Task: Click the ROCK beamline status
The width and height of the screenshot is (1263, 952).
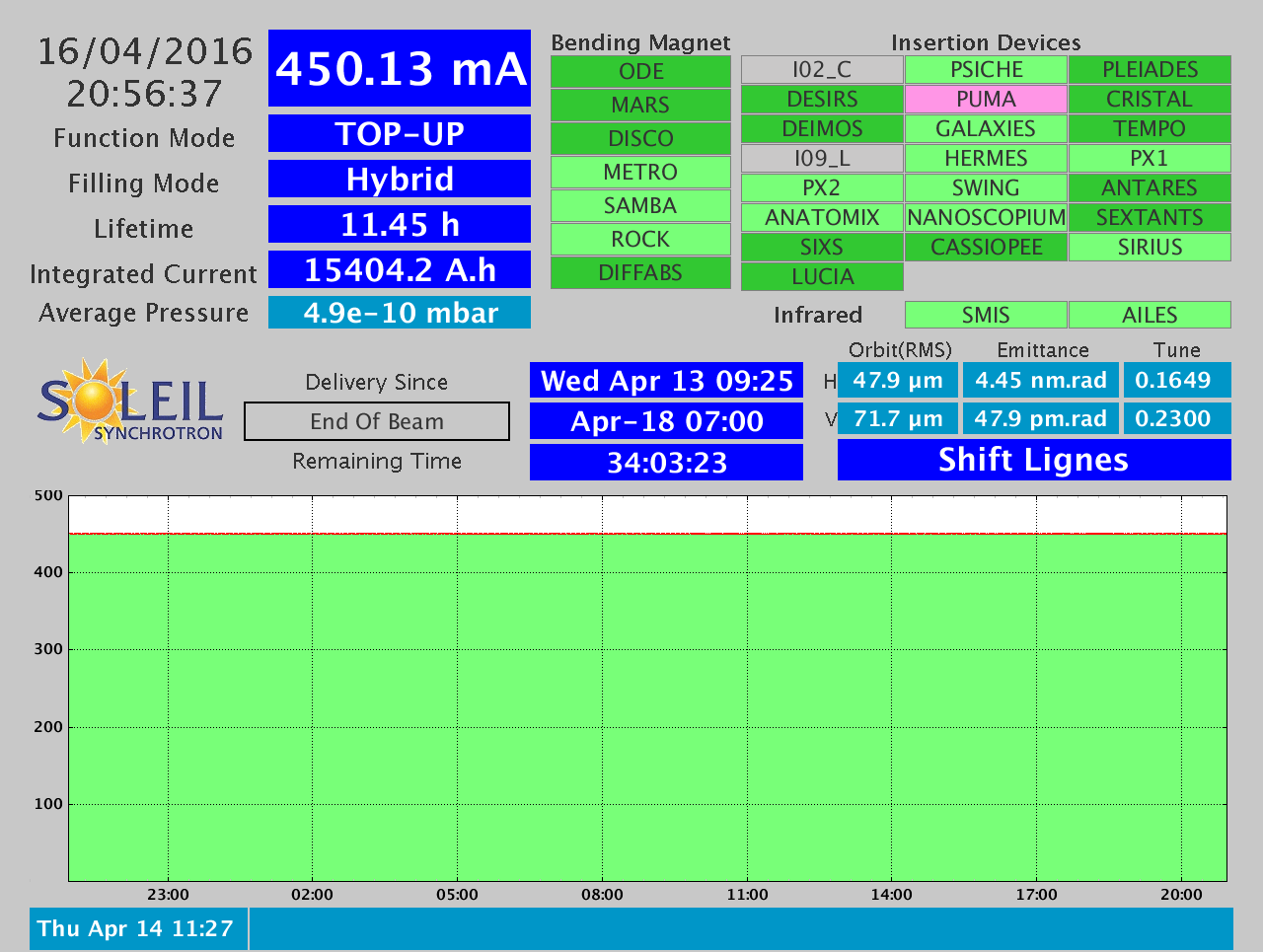Action: click(x=640, y=240)
